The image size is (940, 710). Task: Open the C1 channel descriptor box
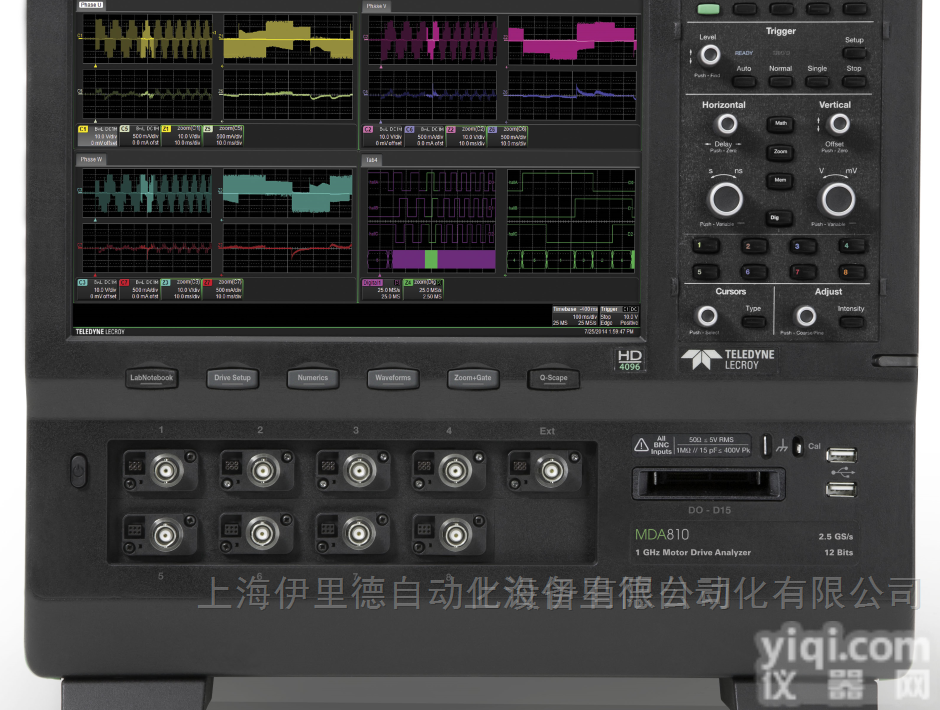pyautogui.click(x=97, y=135)
